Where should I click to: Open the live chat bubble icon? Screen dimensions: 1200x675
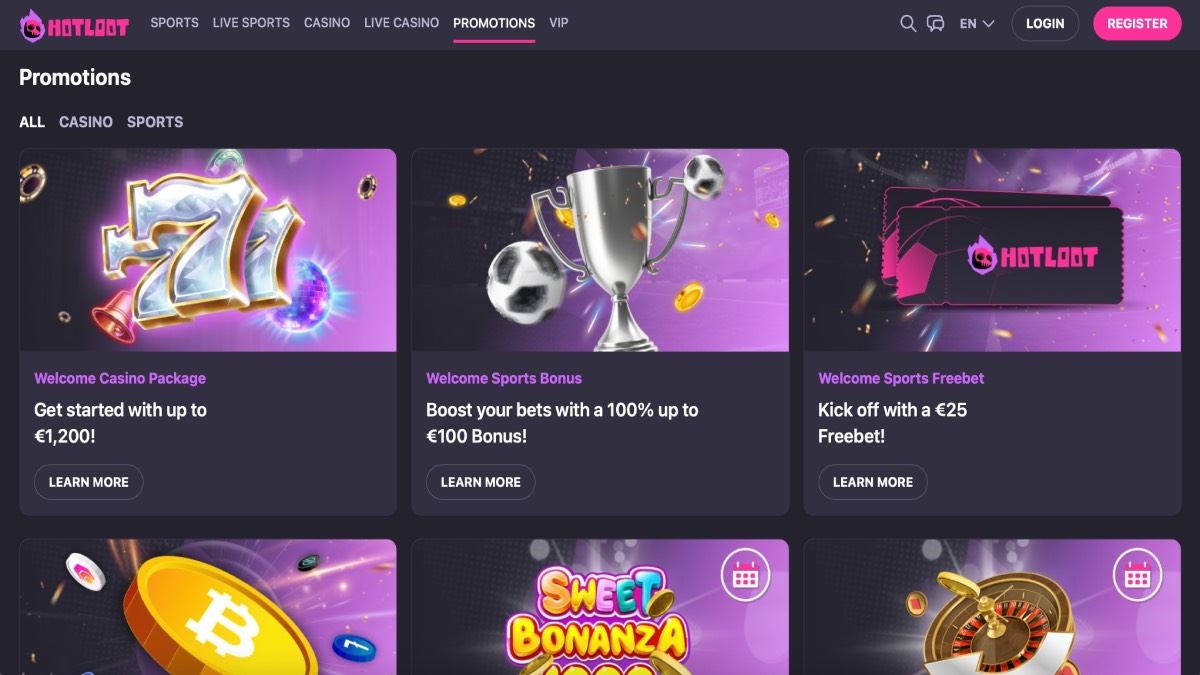click(x=936, y=23)
